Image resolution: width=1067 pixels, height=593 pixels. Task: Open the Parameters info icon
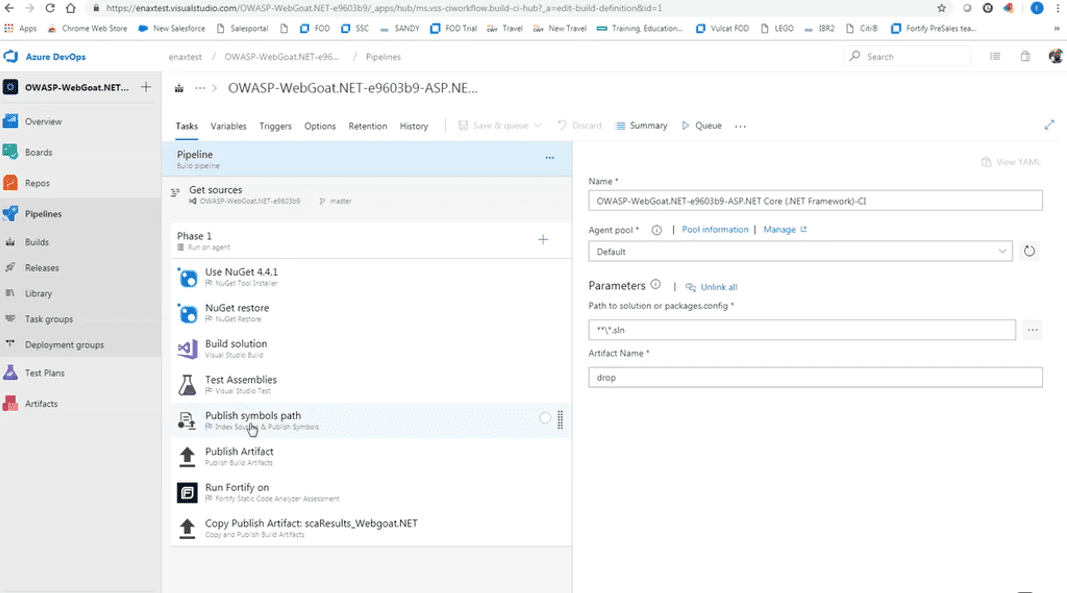click(x=655, y=285)
